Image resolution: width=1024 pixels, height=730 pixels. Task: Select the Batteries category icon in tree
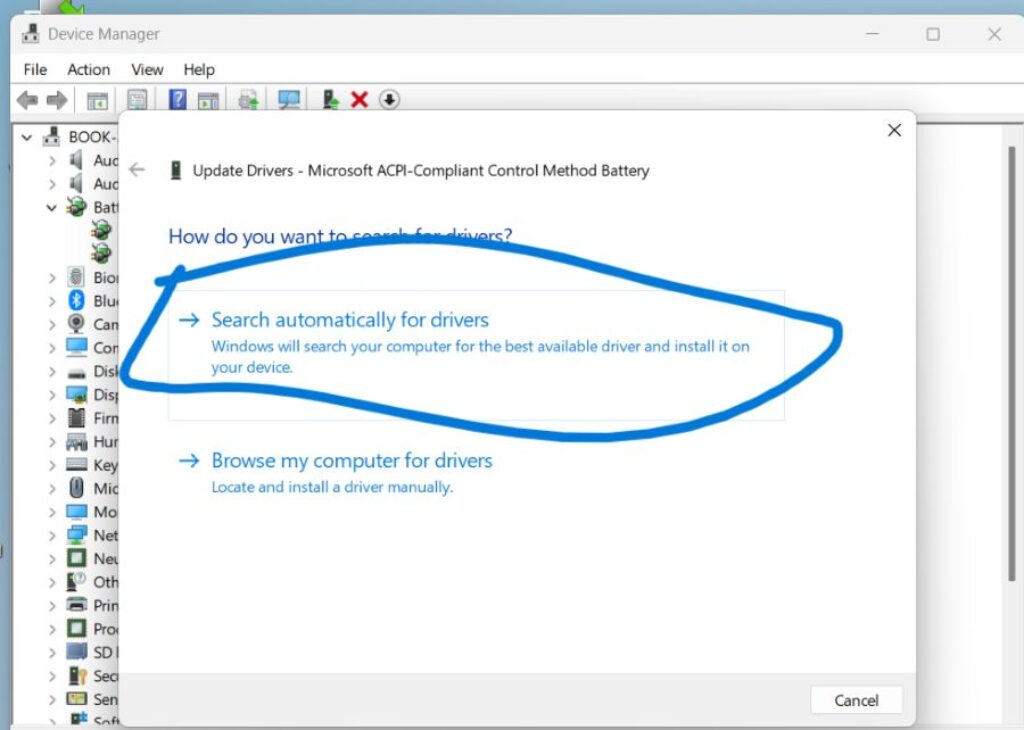click(76, 207)
